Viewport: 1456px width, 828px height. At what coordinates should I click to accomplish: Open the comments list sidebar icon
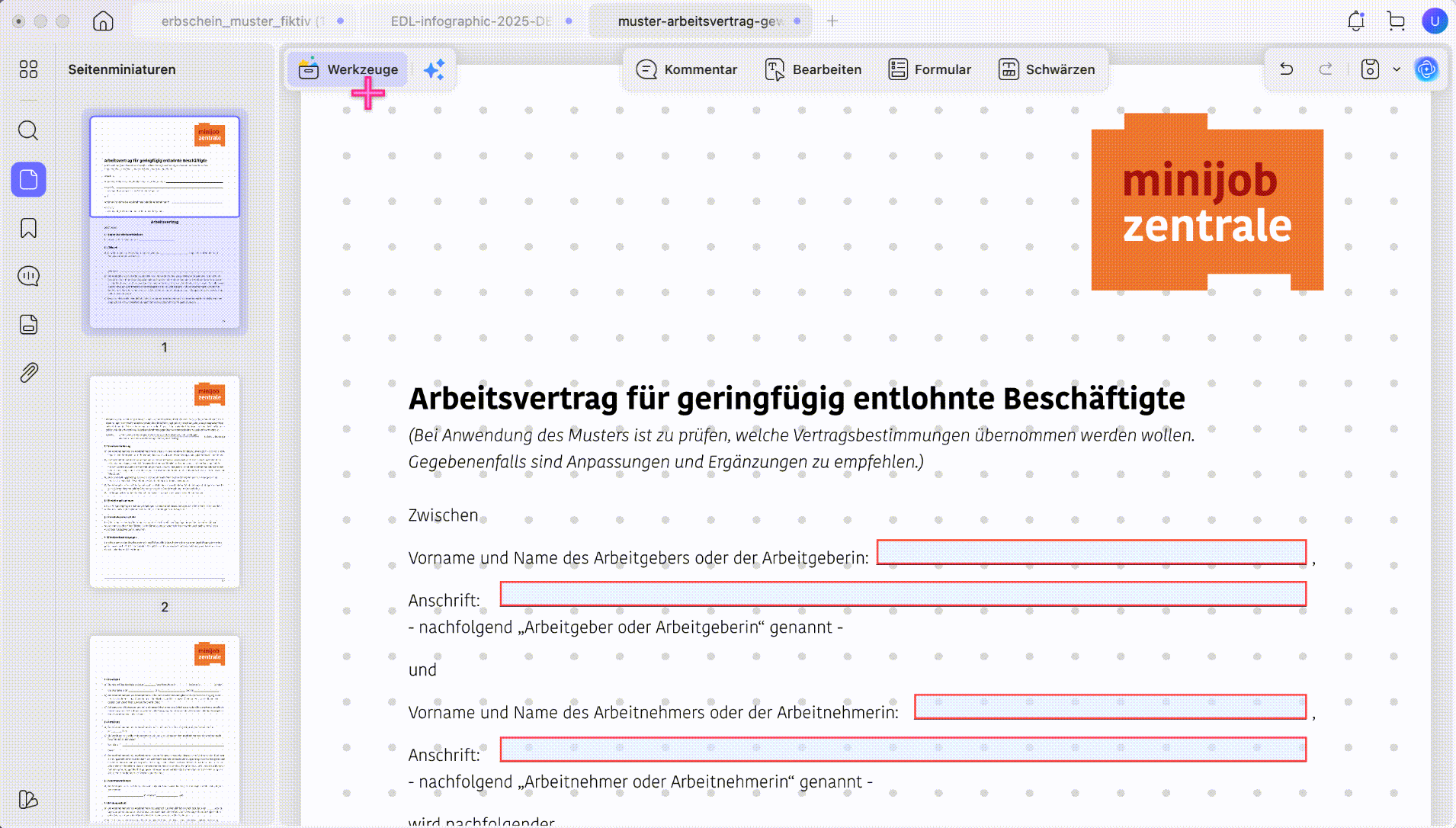click(28, 276)
